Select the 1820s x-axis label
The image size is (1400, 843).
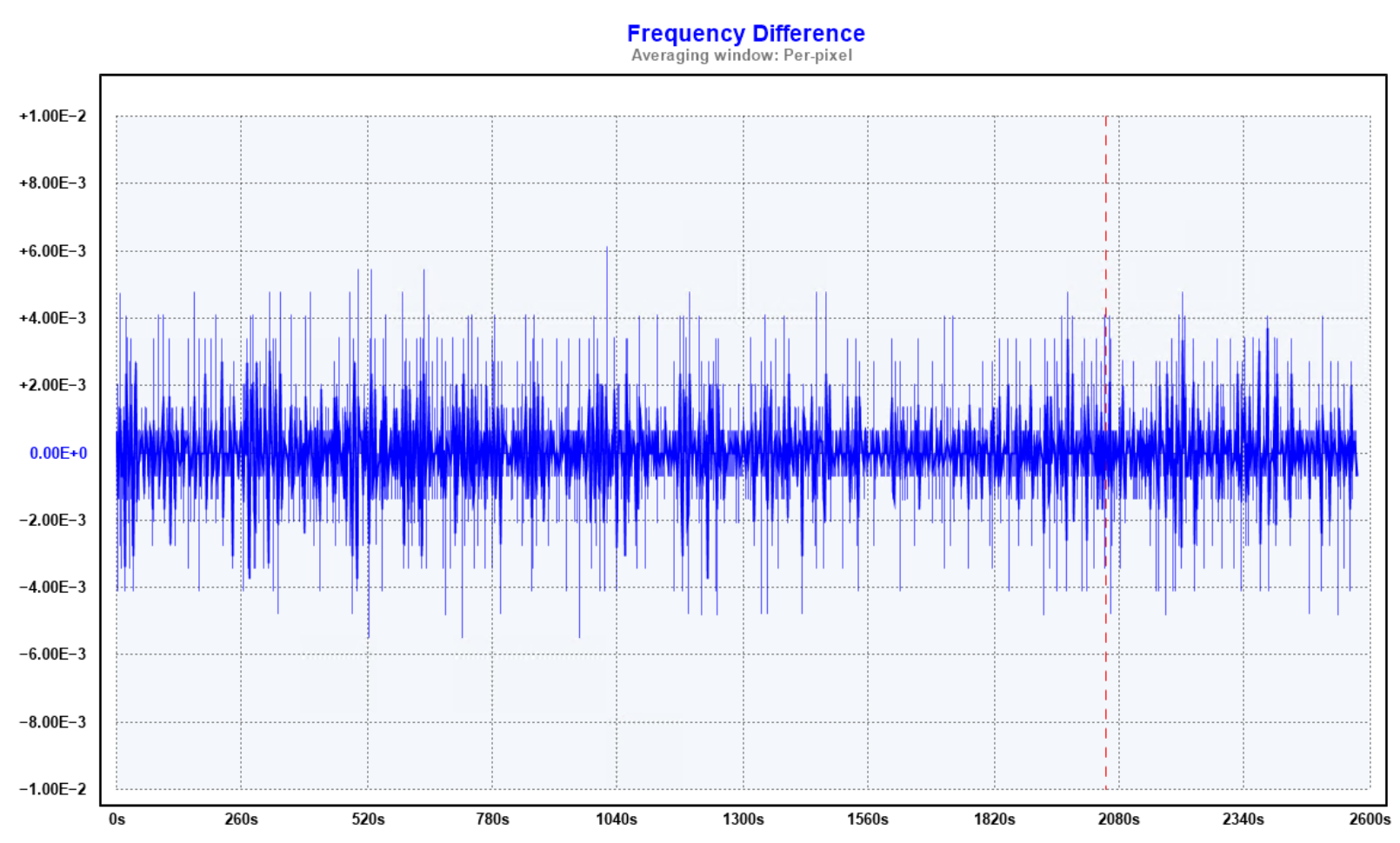click(x=994, y=819)
